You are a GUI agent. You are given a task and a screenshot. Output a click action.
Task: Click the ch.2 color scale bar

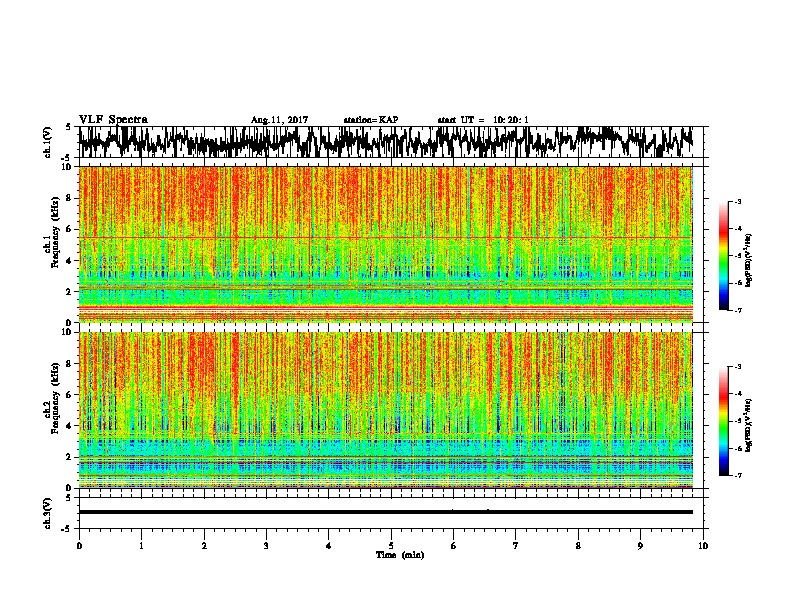tap(723, 421)
